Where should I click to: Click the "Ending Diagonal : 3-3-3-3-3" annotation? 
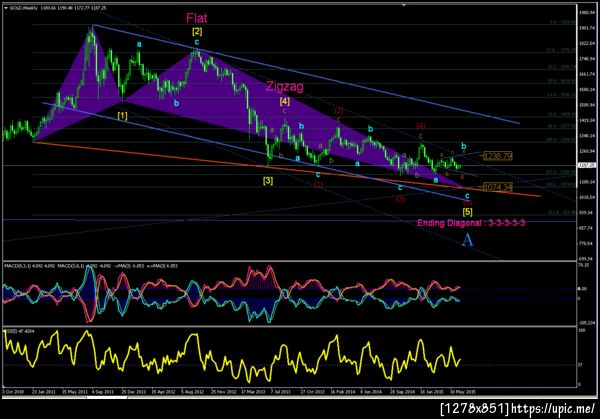471,223
